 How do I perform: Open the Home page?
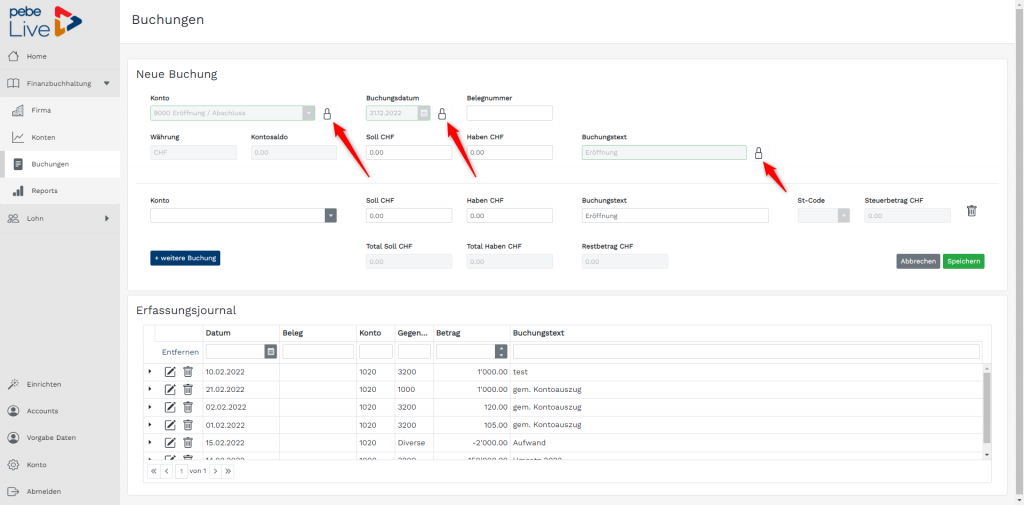pyautogui.click(x=37, y=56)
